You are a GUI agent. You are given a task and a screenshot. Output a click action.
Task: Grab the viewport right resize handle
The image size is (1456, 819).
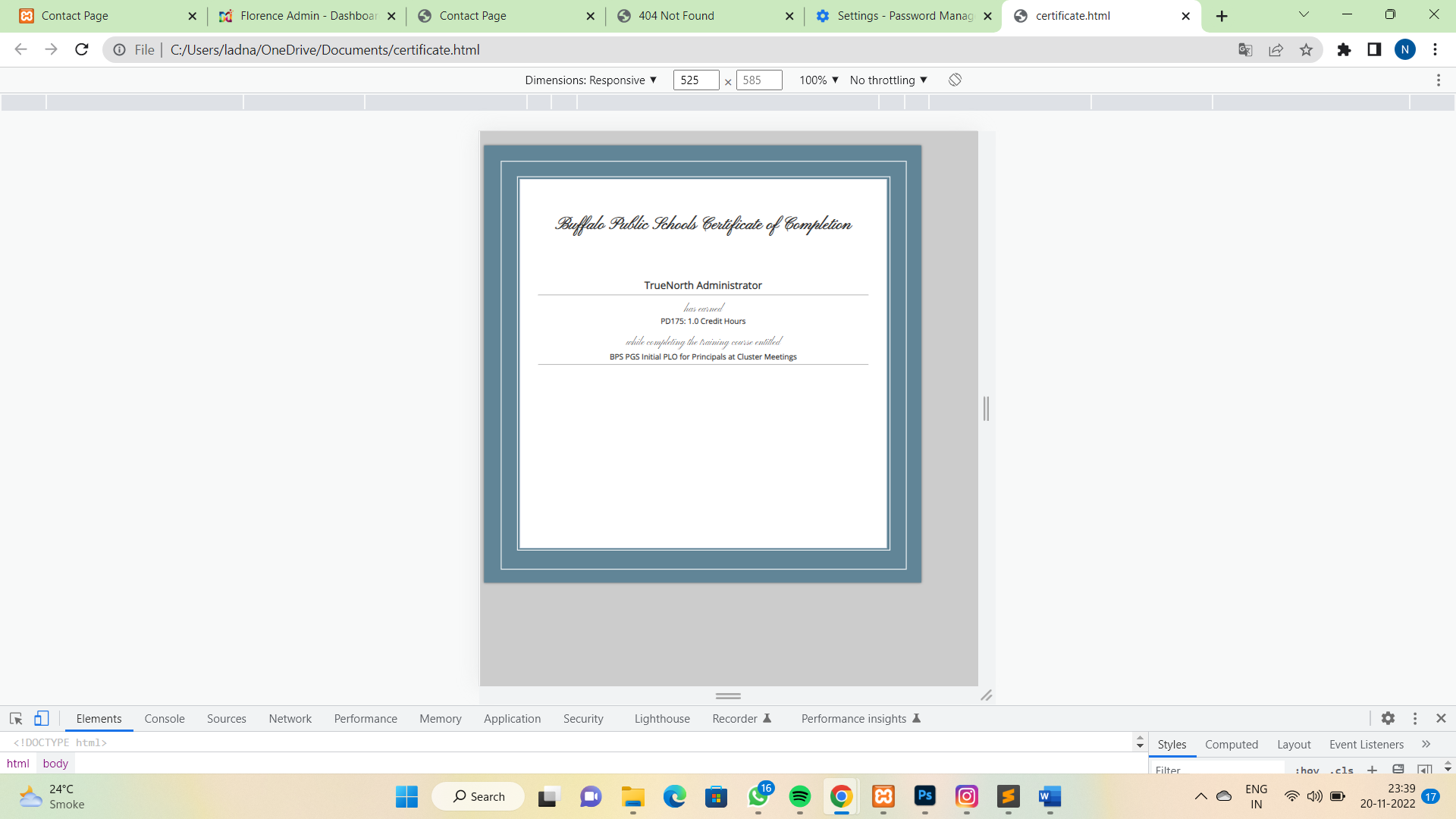pyautogui.click(x=986, y=409)
